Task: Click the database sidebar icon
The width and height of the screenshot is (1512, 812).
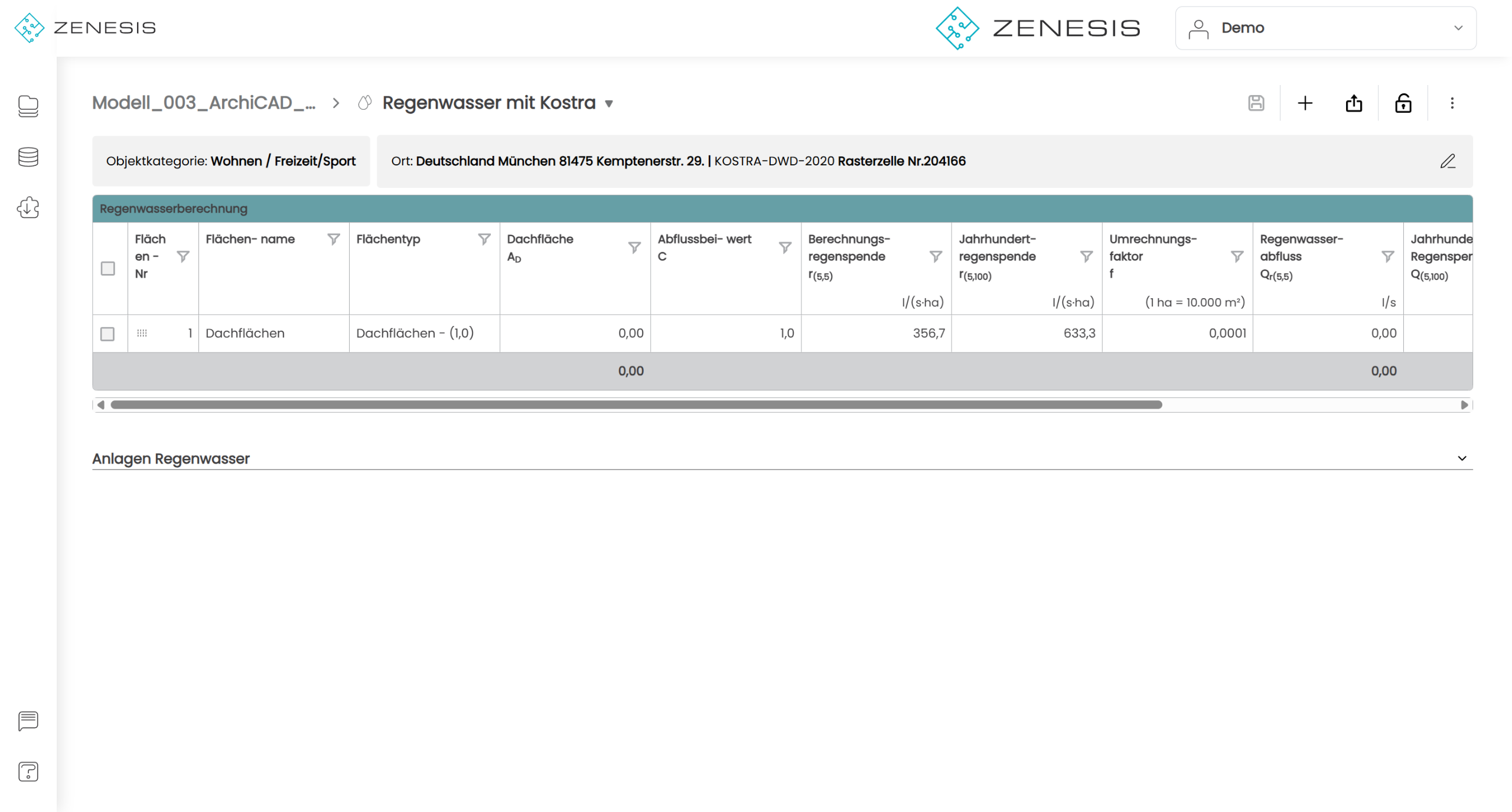Action: 28,157
